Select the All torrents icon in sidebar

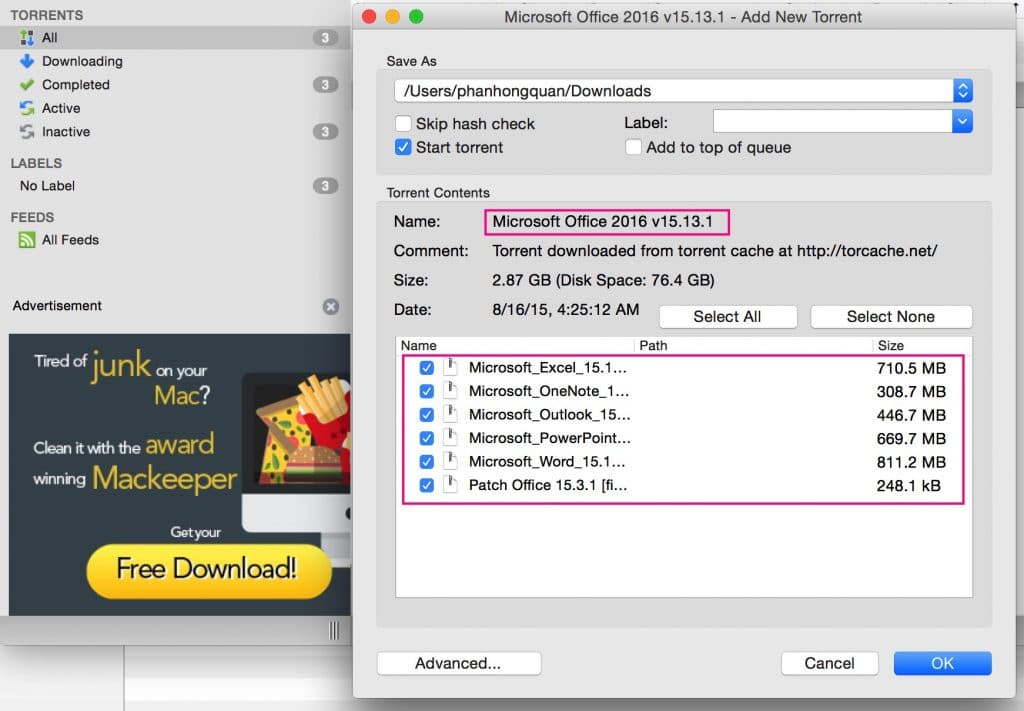pyautogui.click(x=27, y=38)
